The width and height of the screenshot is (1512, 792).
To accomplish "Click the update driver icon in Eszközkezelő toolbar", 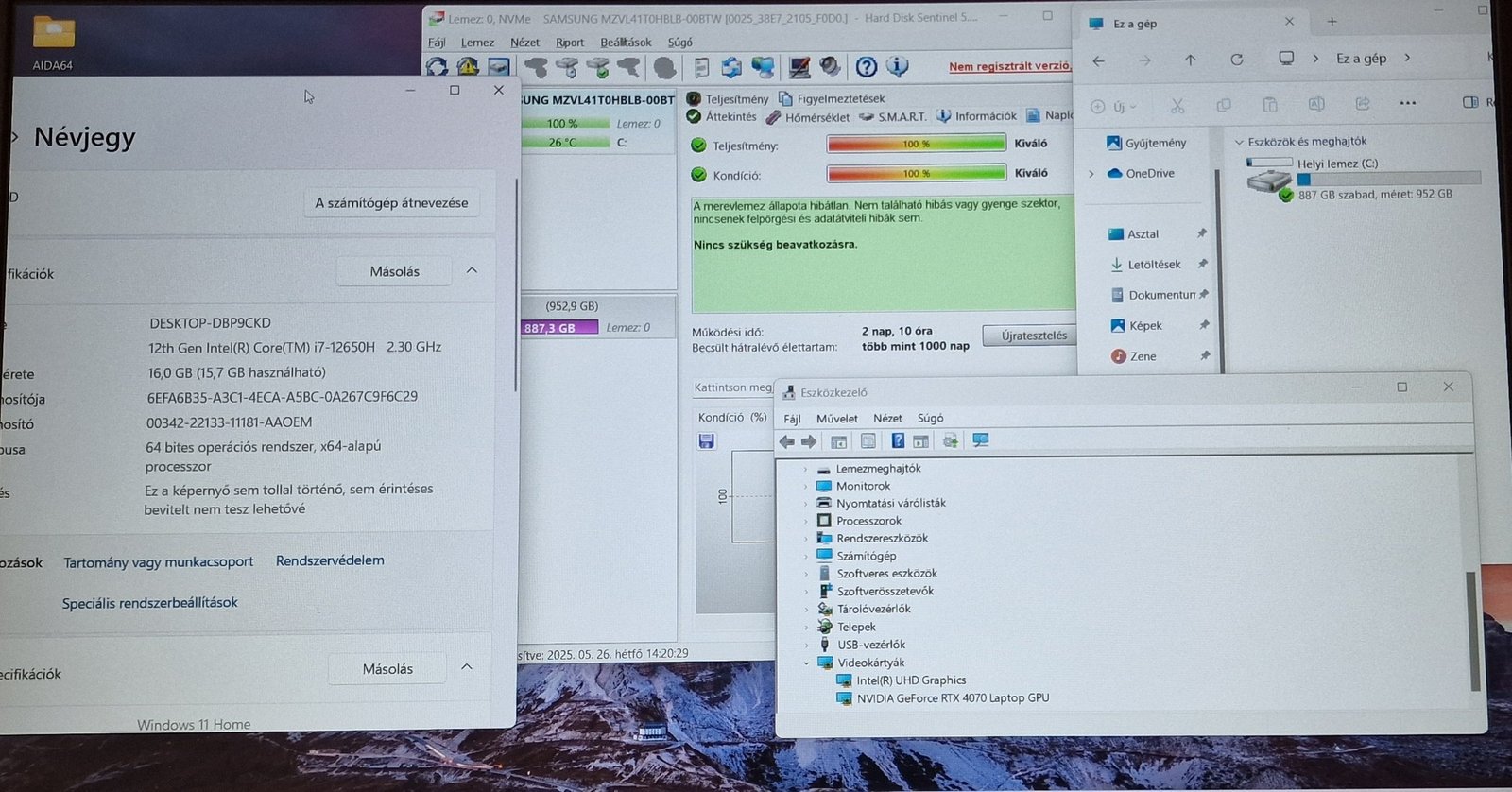I will point(951,440).
